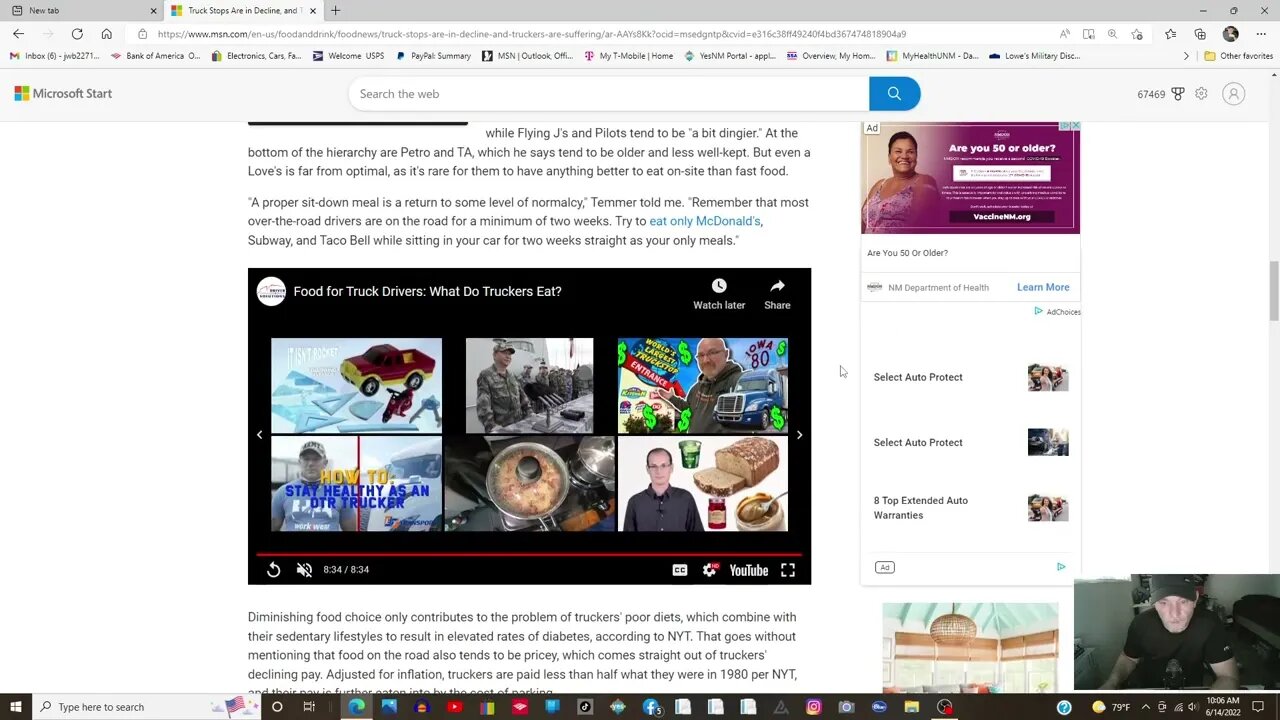1280x720 pixels.
Task: Open the Inbox bookmark
Action: (54, 56)
